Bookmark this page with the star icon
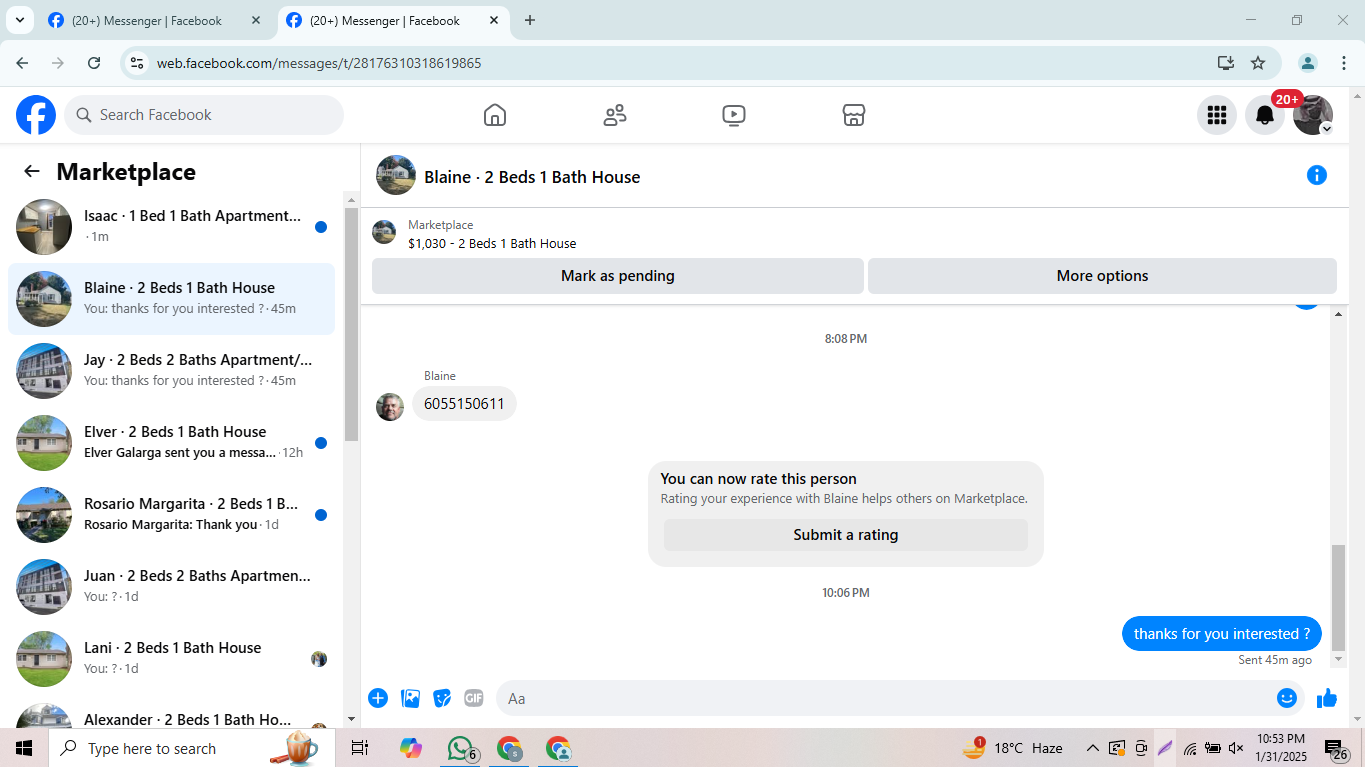This screenshot has width=1365, height=767. coord(1258,63)
